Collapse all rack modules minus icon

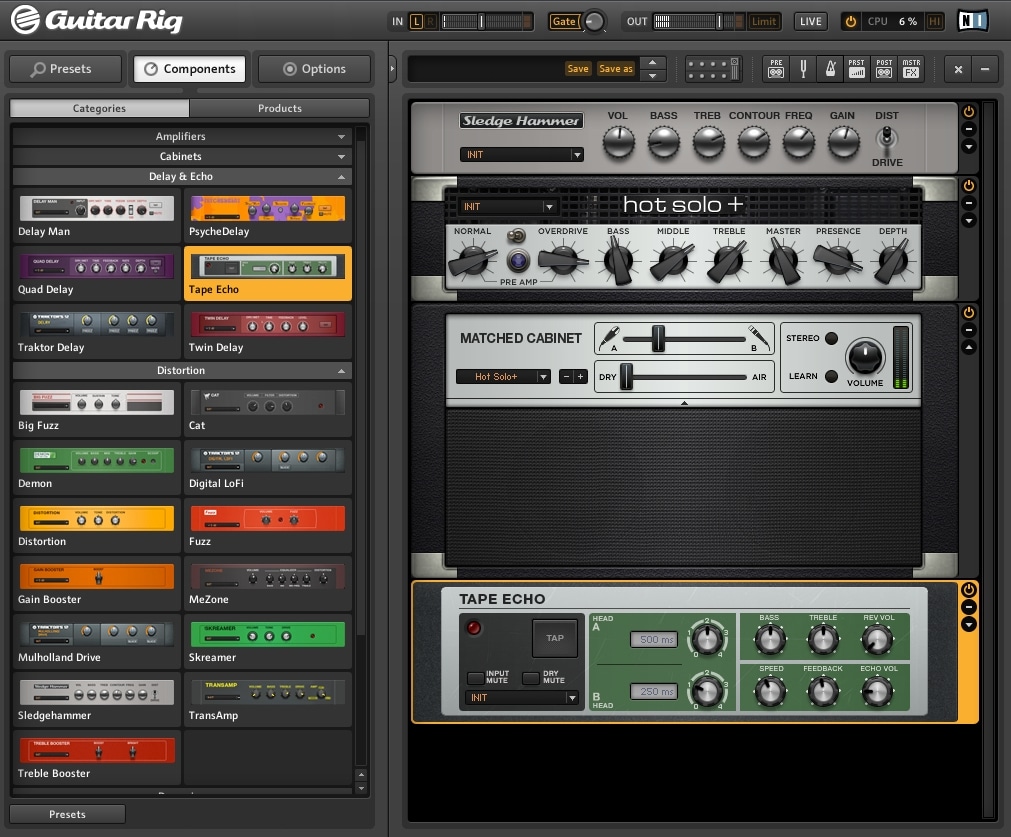[x=985, y=69]
